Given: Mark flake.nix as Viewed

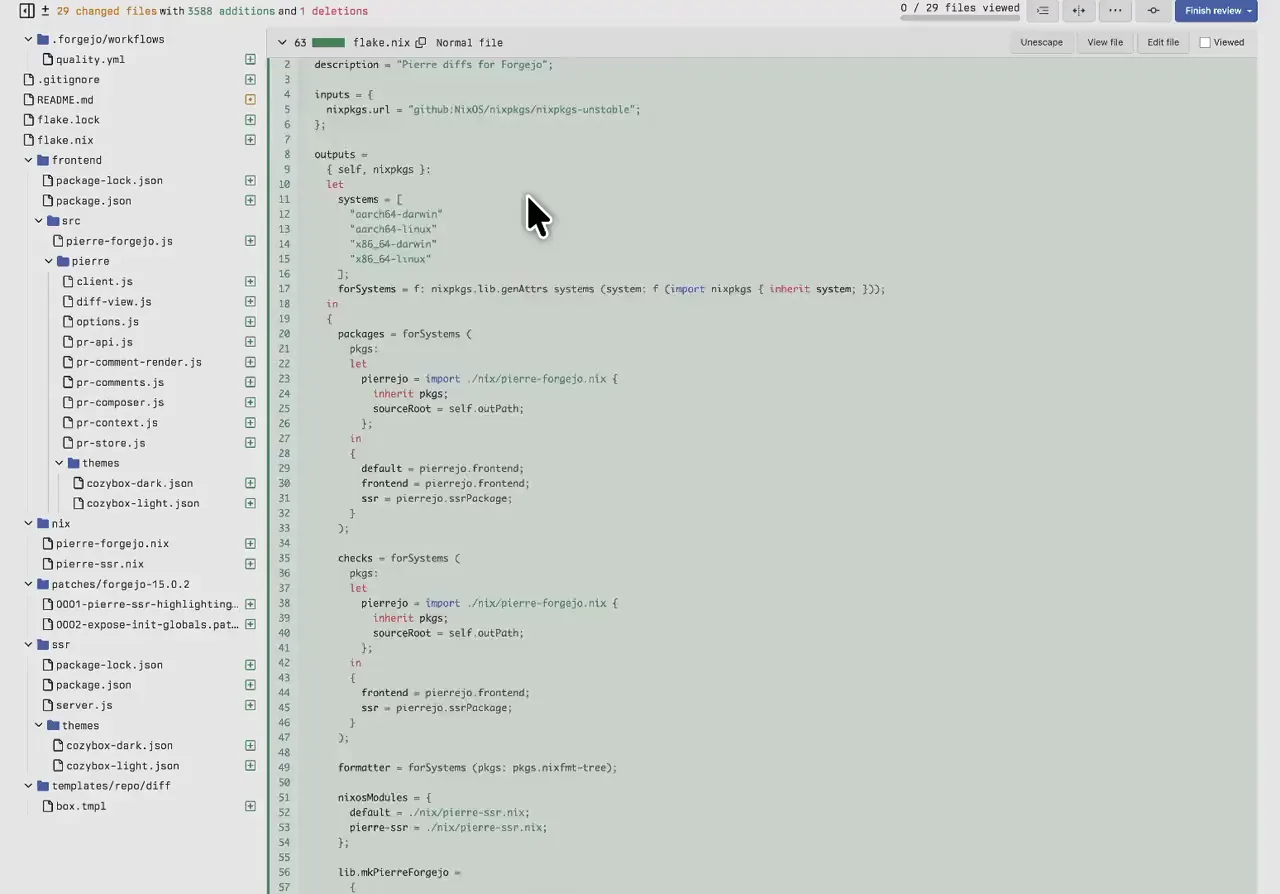Looking at the screenshot, I should 1205,43.
